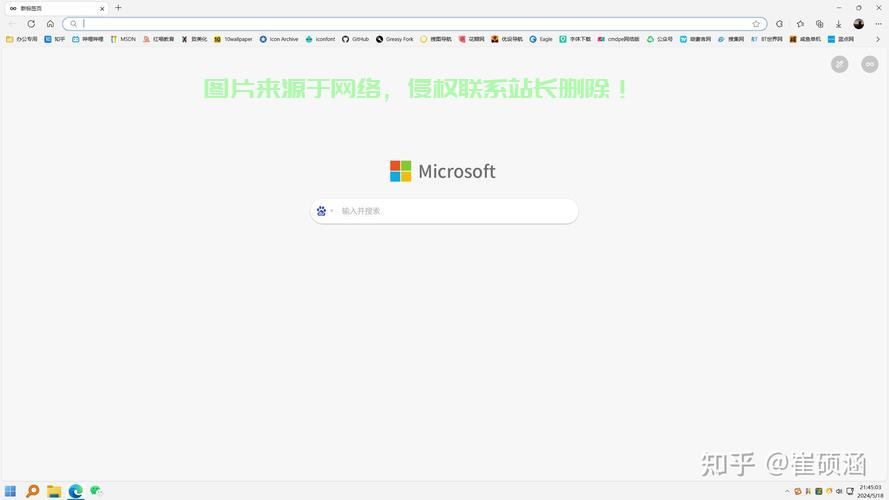Show more bookmarks with the chevron
The height and width of the screenshot is (500, 889).
coord(878,39)
